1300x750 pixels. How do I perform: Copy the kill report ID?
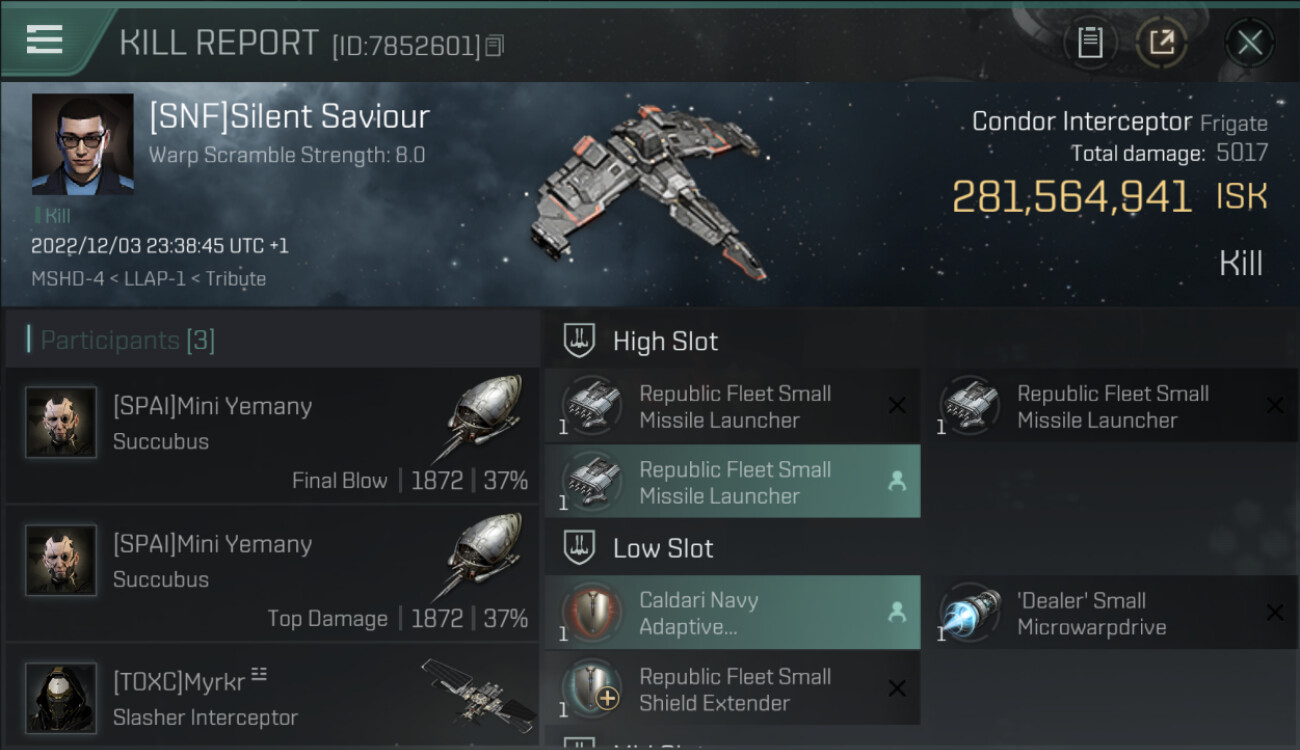pyautogui.click(x=495, y=46)
